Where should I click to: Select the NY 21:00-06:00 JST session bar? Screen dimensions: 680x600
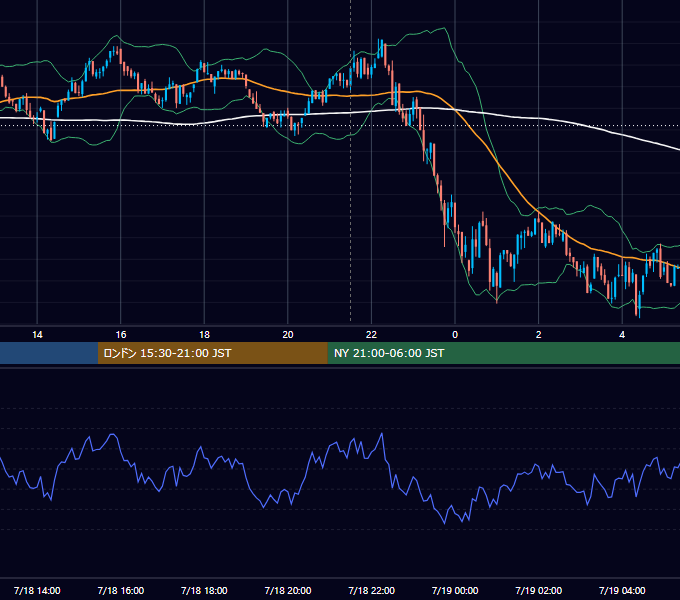[503, 353]
